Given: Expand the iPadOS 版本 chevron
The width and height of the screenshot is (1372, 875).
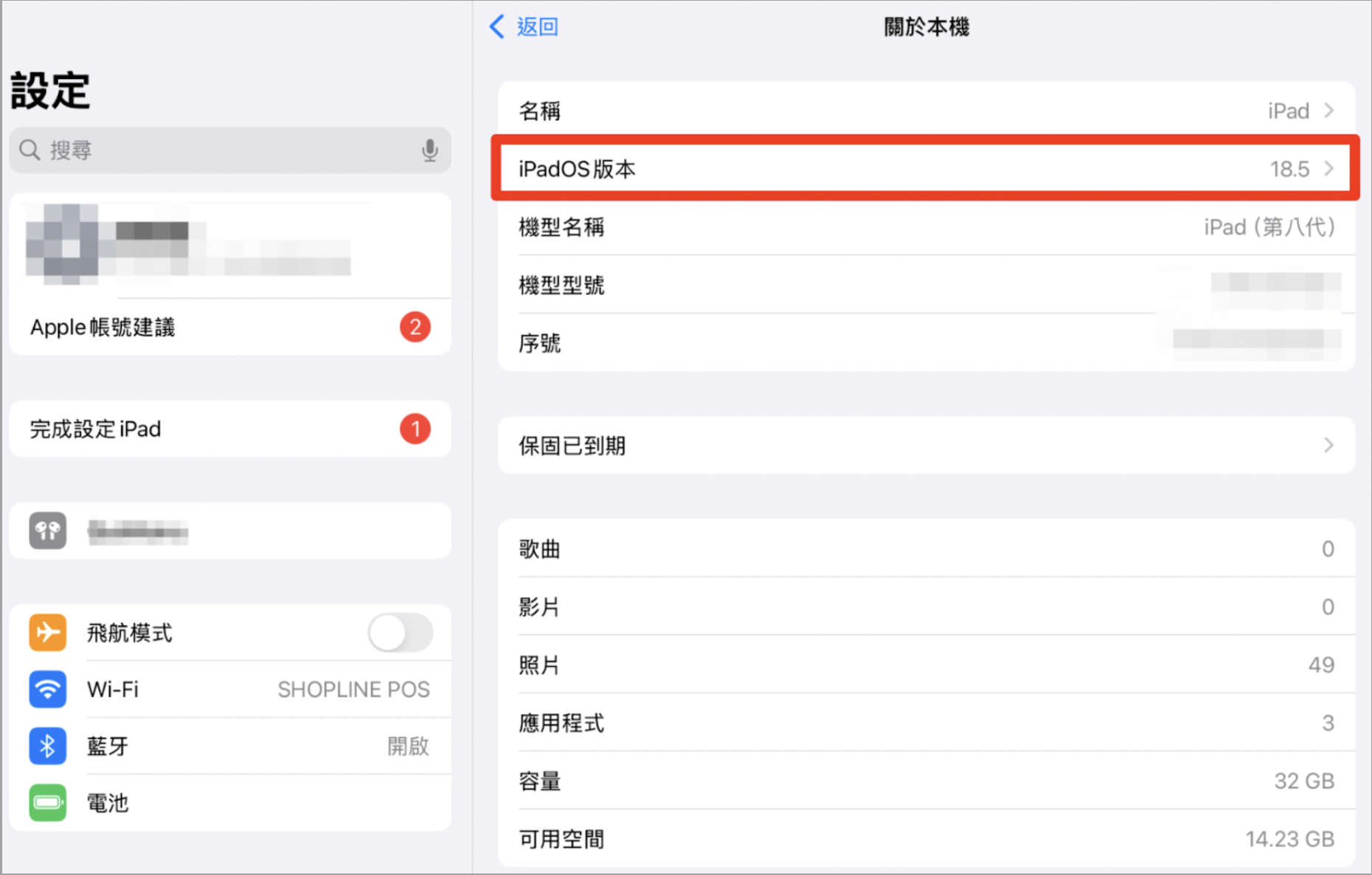Looking at the screenshot, I should tap(1328, 169).
